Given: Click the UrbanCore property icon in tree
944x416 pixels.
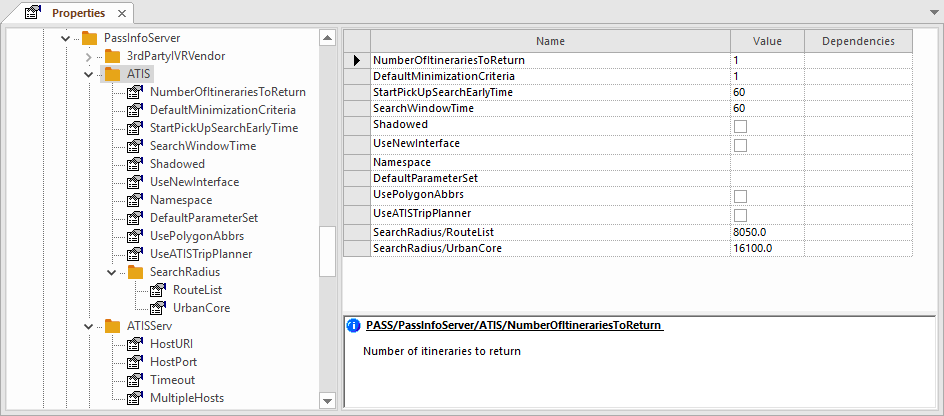Looking at the screenshot, I should click(157, 308).
